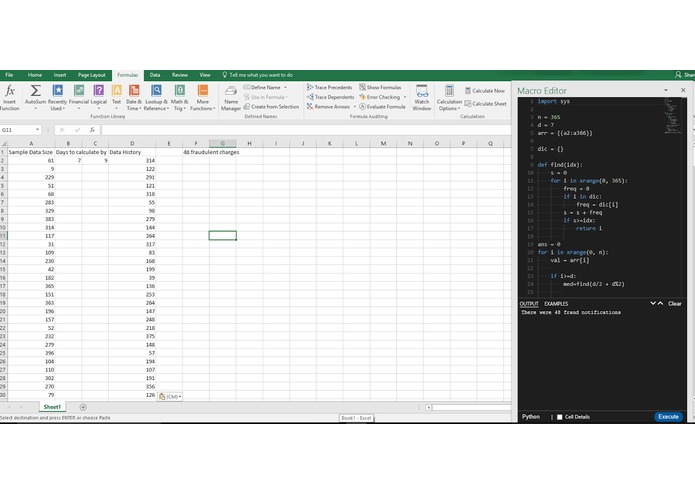
Task: Open More Functions icon
Action: [203, 90]
